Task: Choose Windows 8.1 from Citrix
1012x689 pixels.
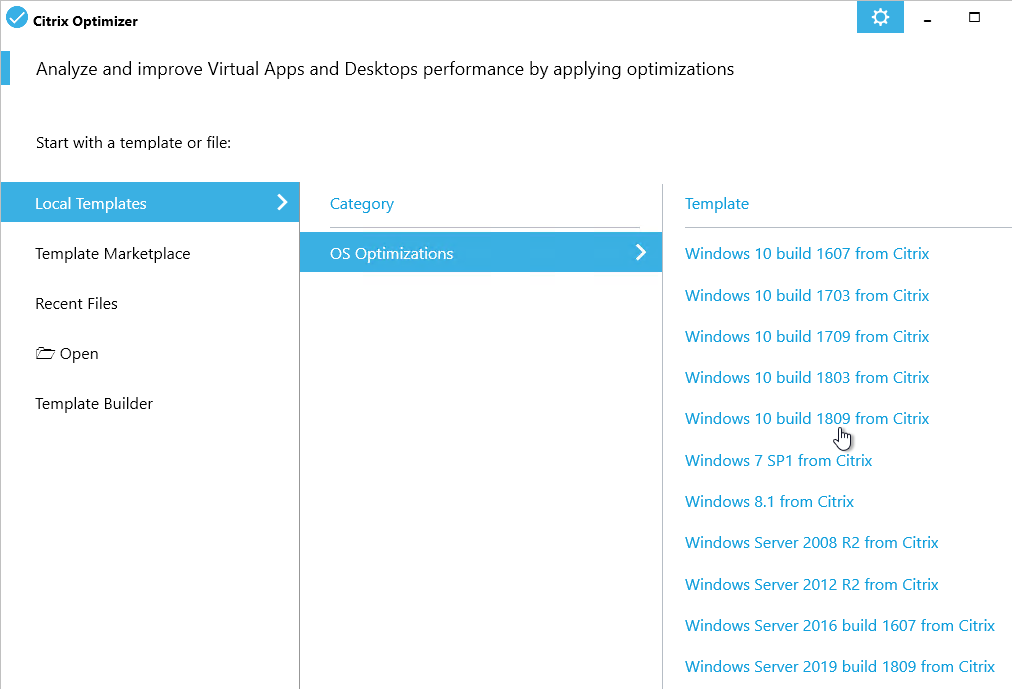Action: click(769, 502)
